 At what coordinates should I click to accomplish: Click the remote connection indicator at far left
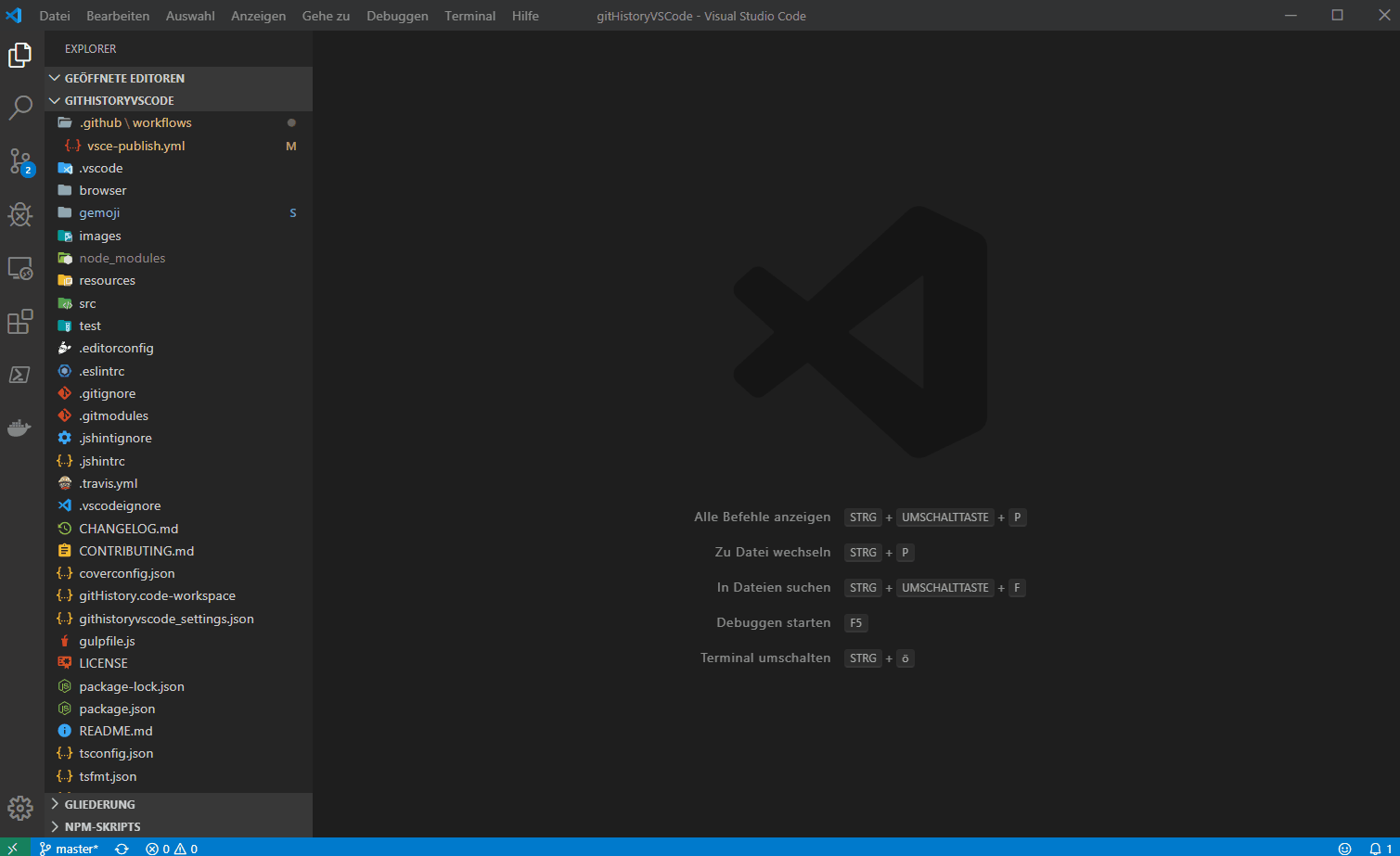click(12, 848)
